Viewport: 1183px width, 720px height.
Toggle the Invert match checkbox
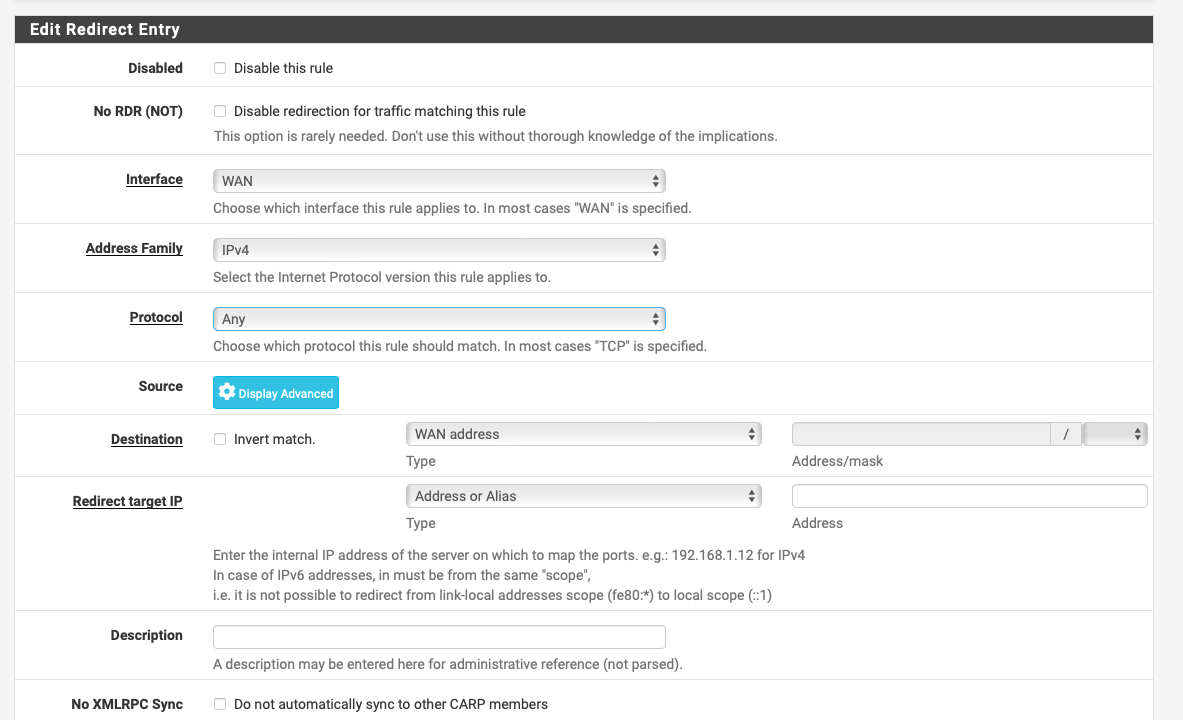pyautogui.click(x=220, y=439)
